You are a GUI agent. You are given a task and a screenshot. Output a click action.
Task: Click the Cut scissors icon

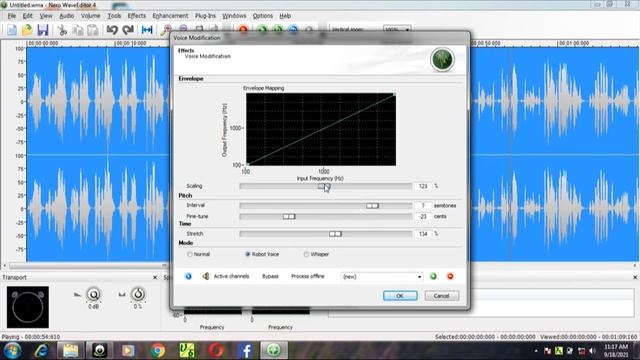click(x=62, y=30)
